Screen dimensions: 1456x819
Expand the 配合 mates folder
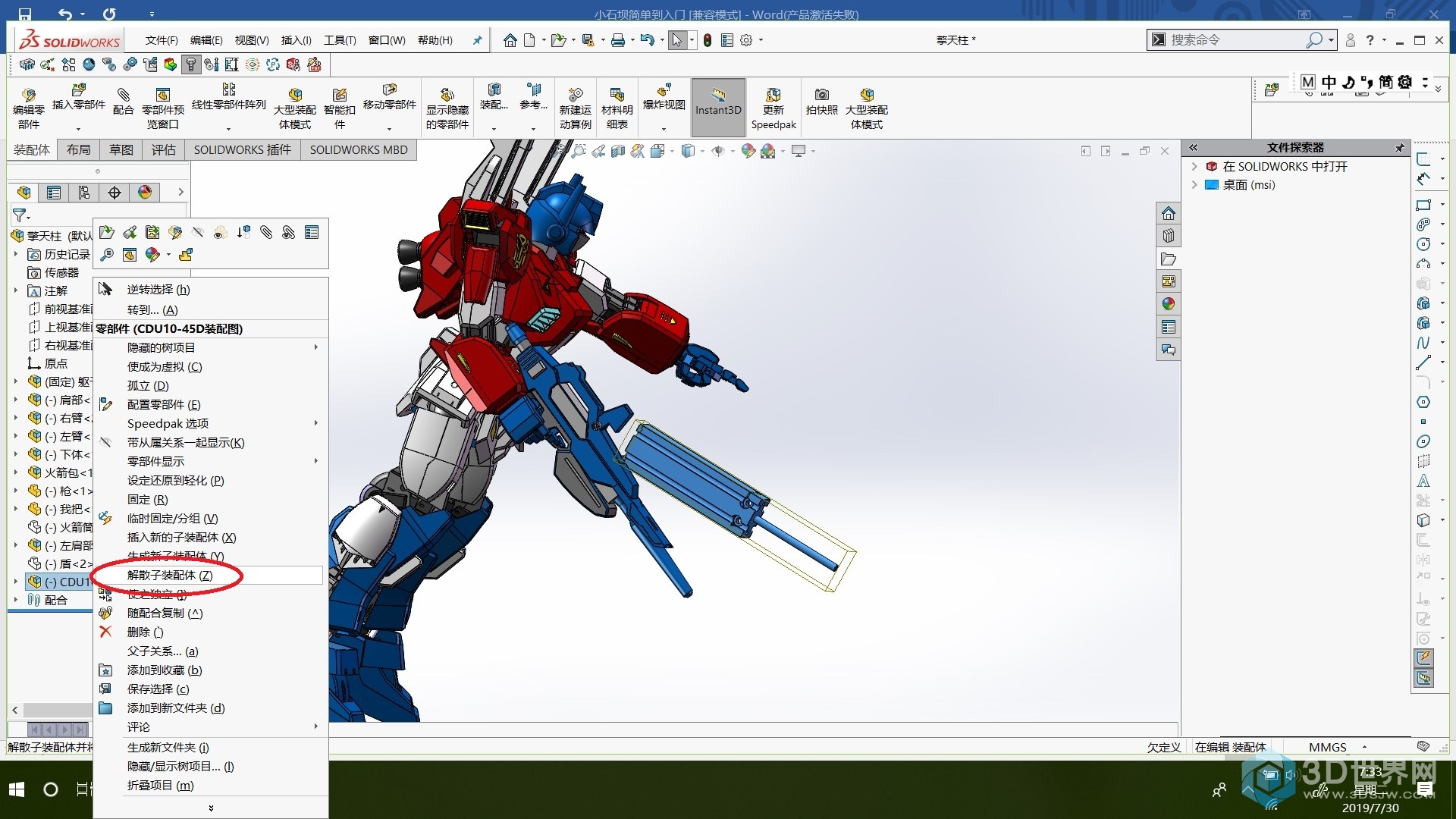[x=15, y=600]
